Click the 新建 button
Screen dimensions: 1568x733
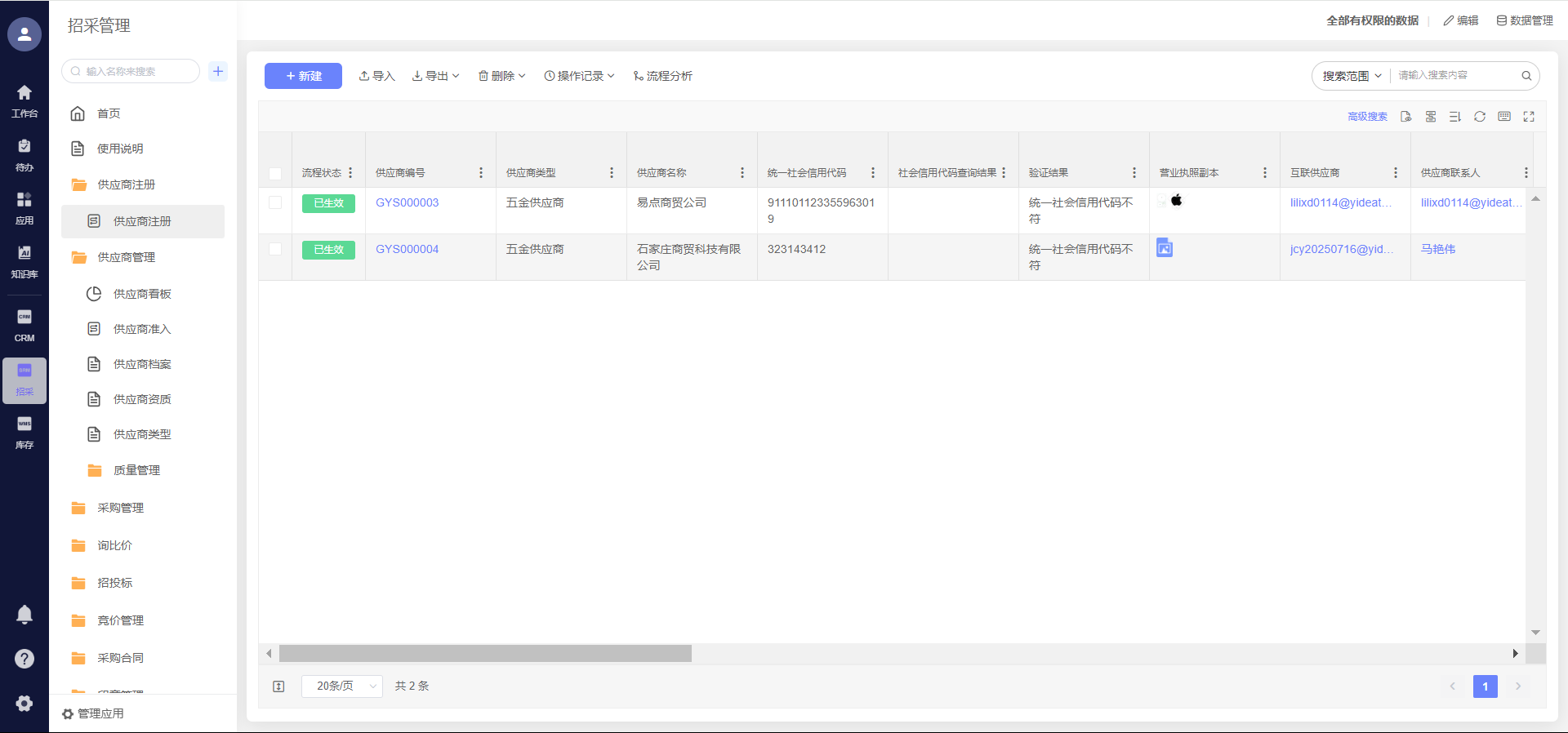click(x=303, y=76)
